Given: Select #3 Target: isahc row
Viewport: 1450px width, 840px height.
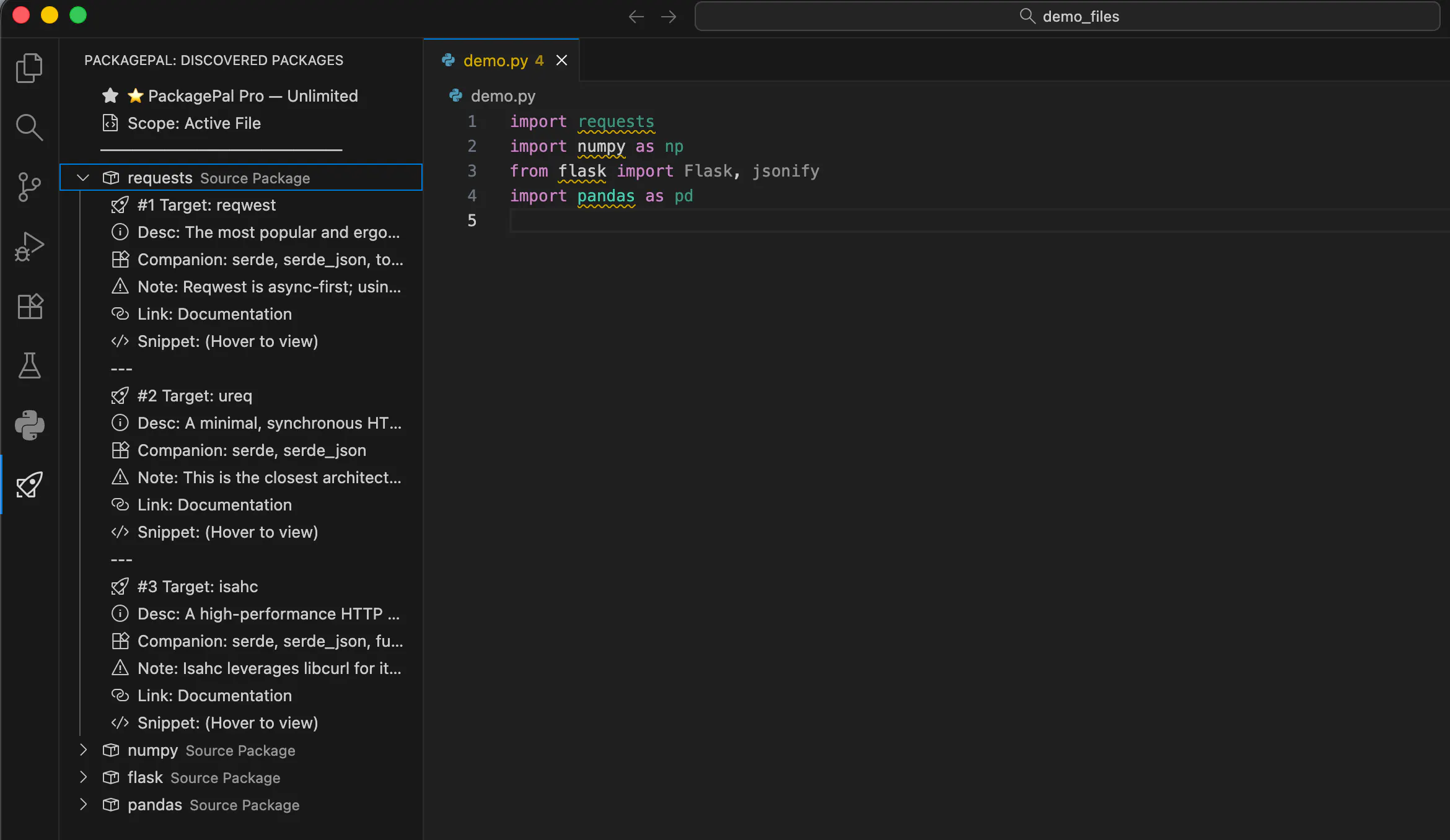Looking at the screenshot, I should pos(242,587).
